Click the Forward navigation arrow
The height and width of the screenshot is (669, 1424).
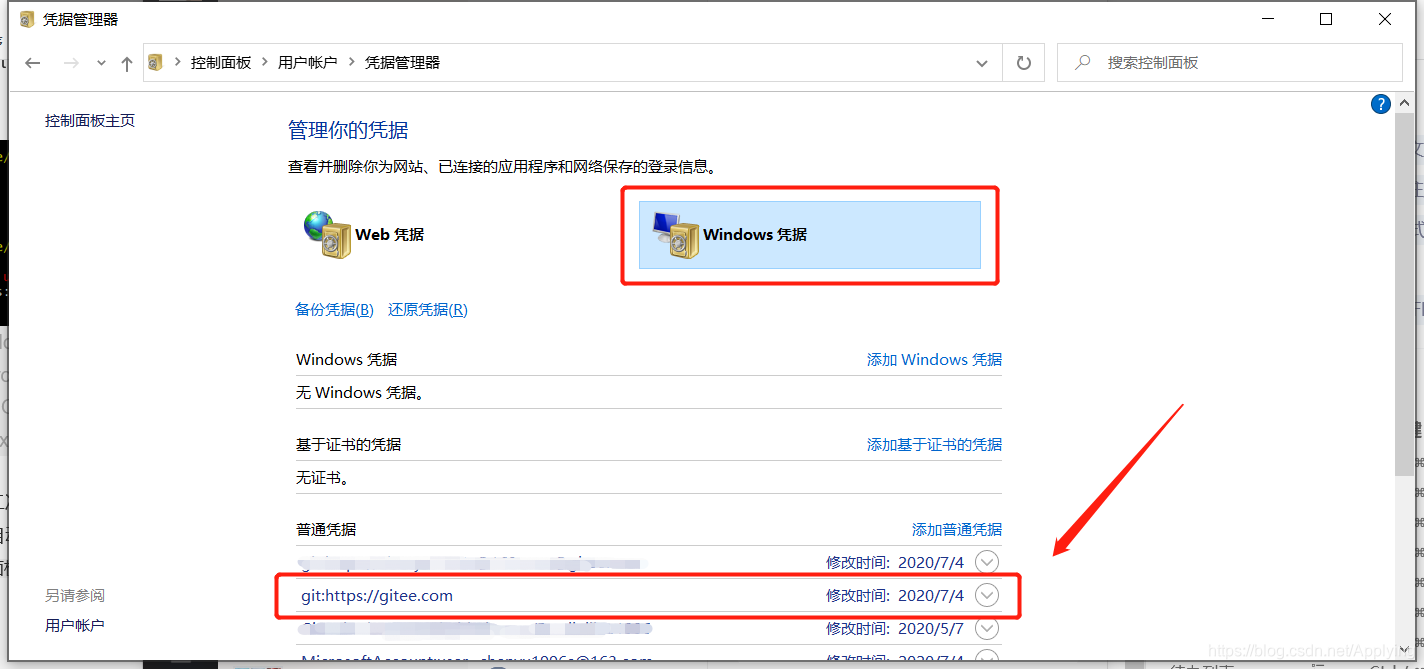(71, 63)
